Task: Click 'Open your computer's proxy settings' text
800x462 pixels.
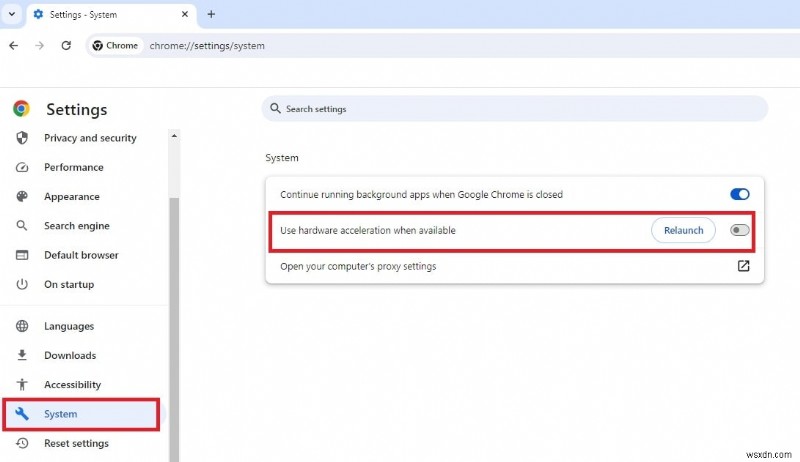Action: point(358,266)
